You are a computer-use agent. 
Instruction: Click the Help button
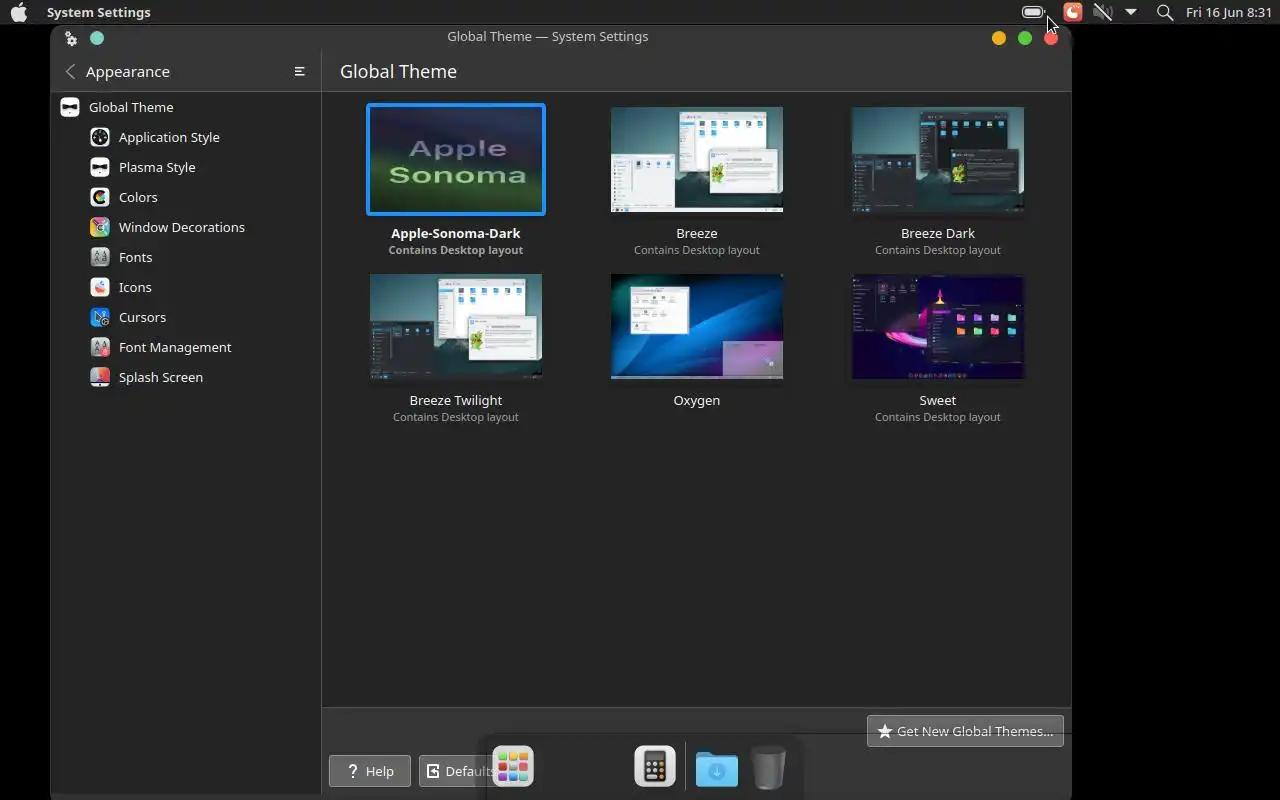point(369,771)
